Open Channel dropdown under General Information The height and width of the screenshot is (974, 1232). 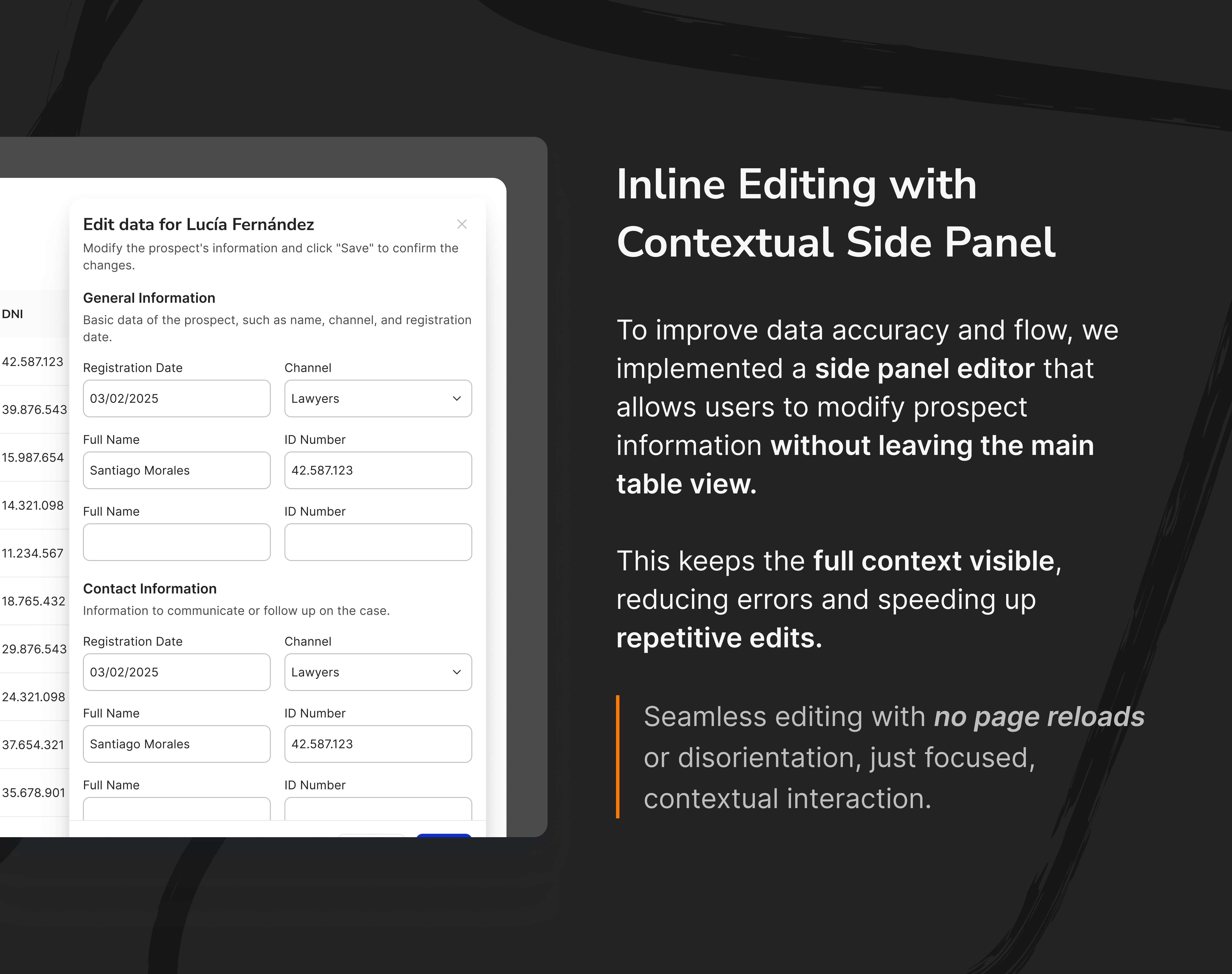click(378, 399)
